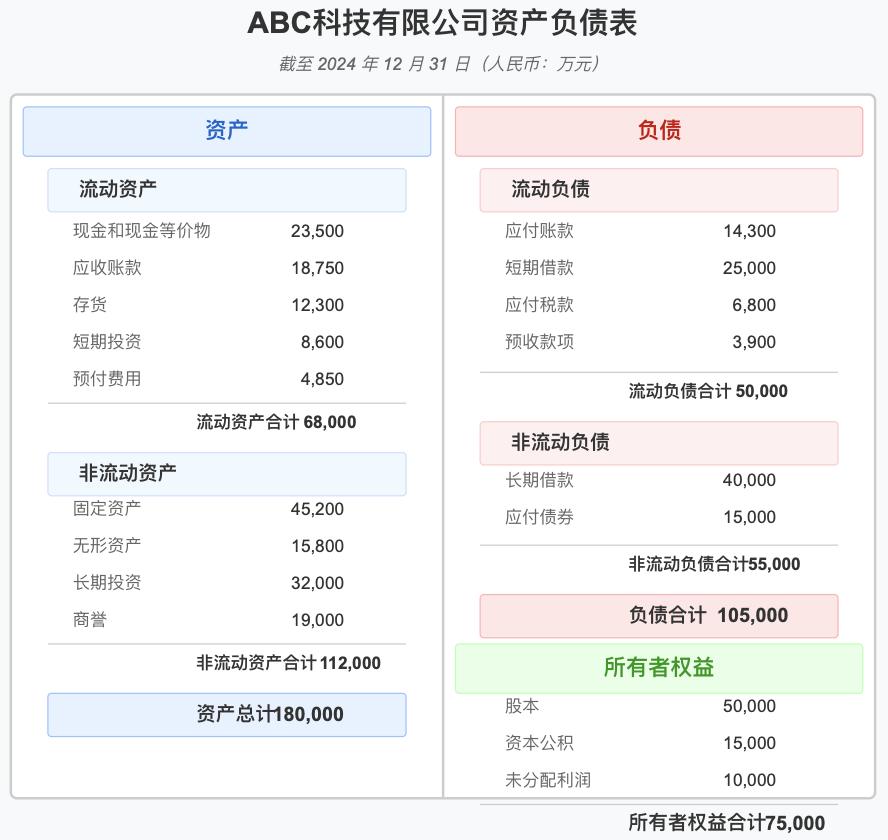Click the red 负债 section header
Viewport: 888px width, 840px height.
click(x=659, y=131)
